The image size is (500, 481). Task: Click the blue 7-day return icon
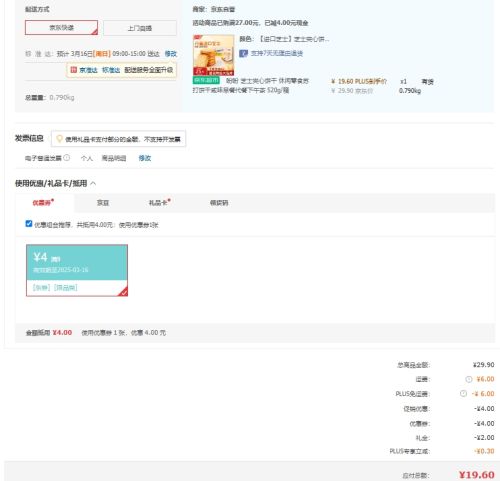(243, 53)
